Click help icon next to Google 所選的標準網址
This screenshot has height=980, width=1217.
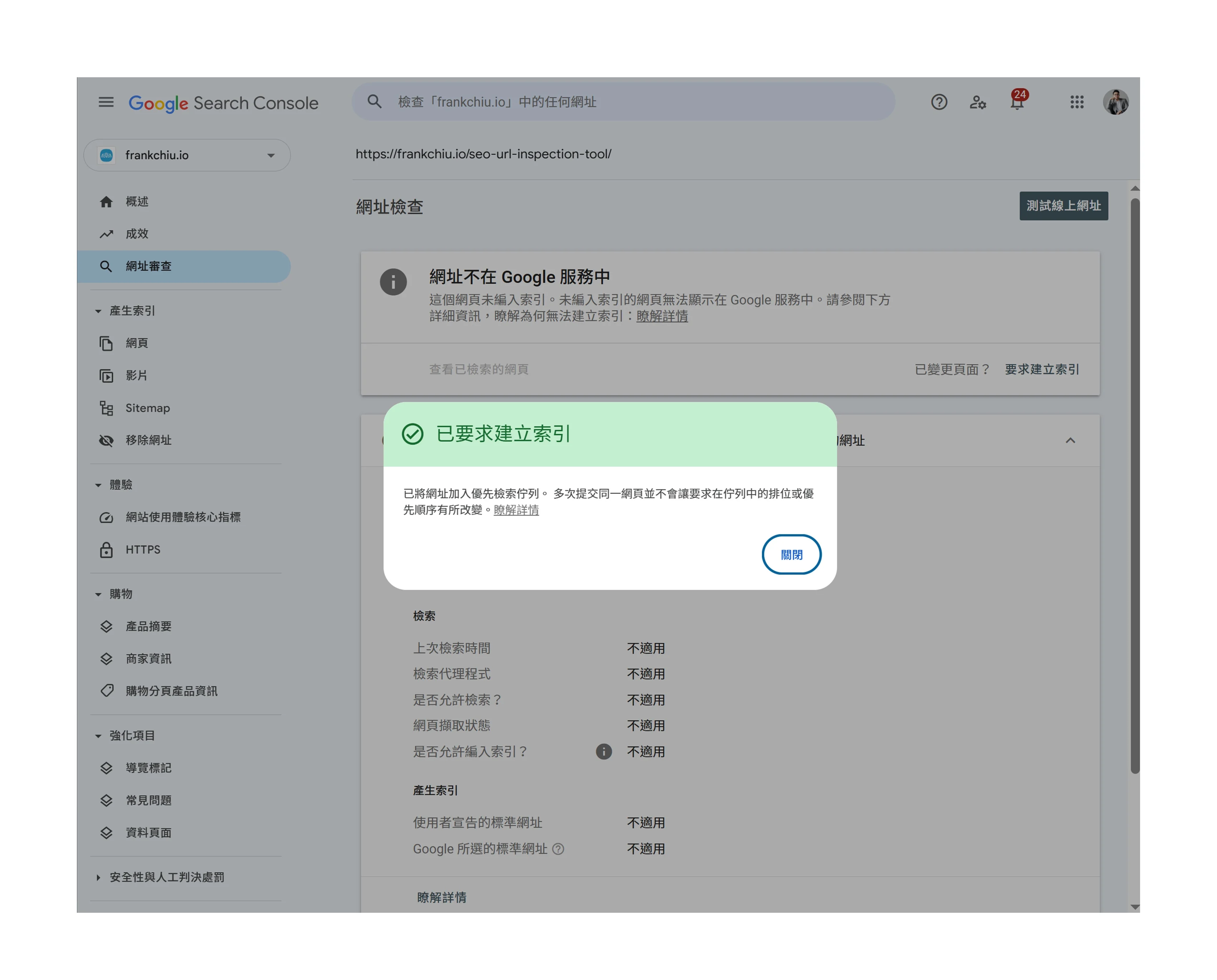point(558,849)
